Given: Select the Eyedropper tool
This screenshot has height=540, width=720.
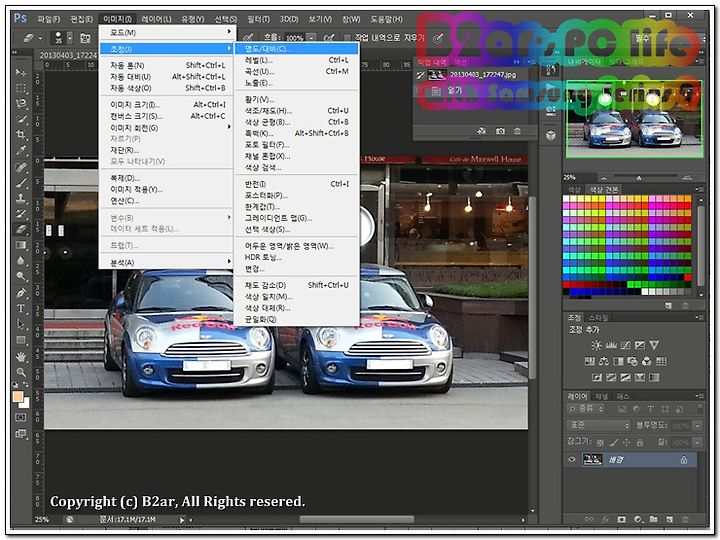Looking at the screenshot, I should tap(21, 150).
